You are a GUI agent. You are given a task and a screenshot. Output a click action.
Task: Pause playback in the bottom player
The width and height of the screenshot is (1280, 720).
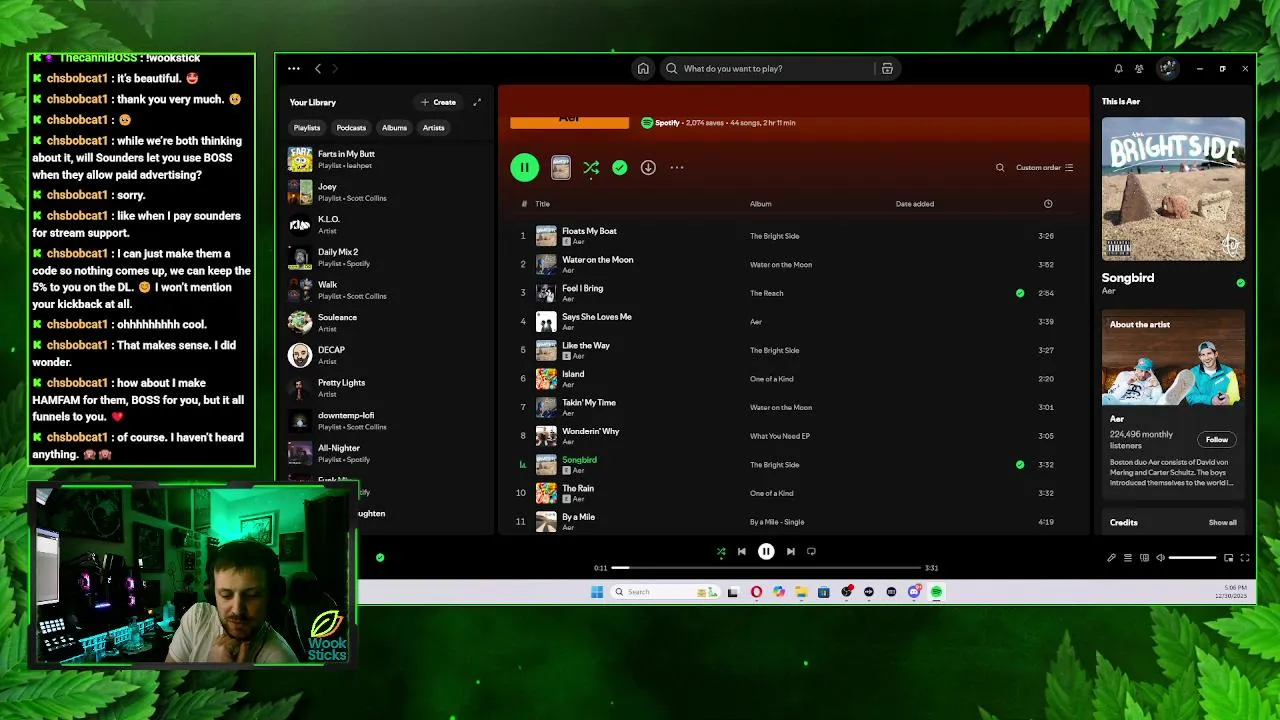(766, 552)
